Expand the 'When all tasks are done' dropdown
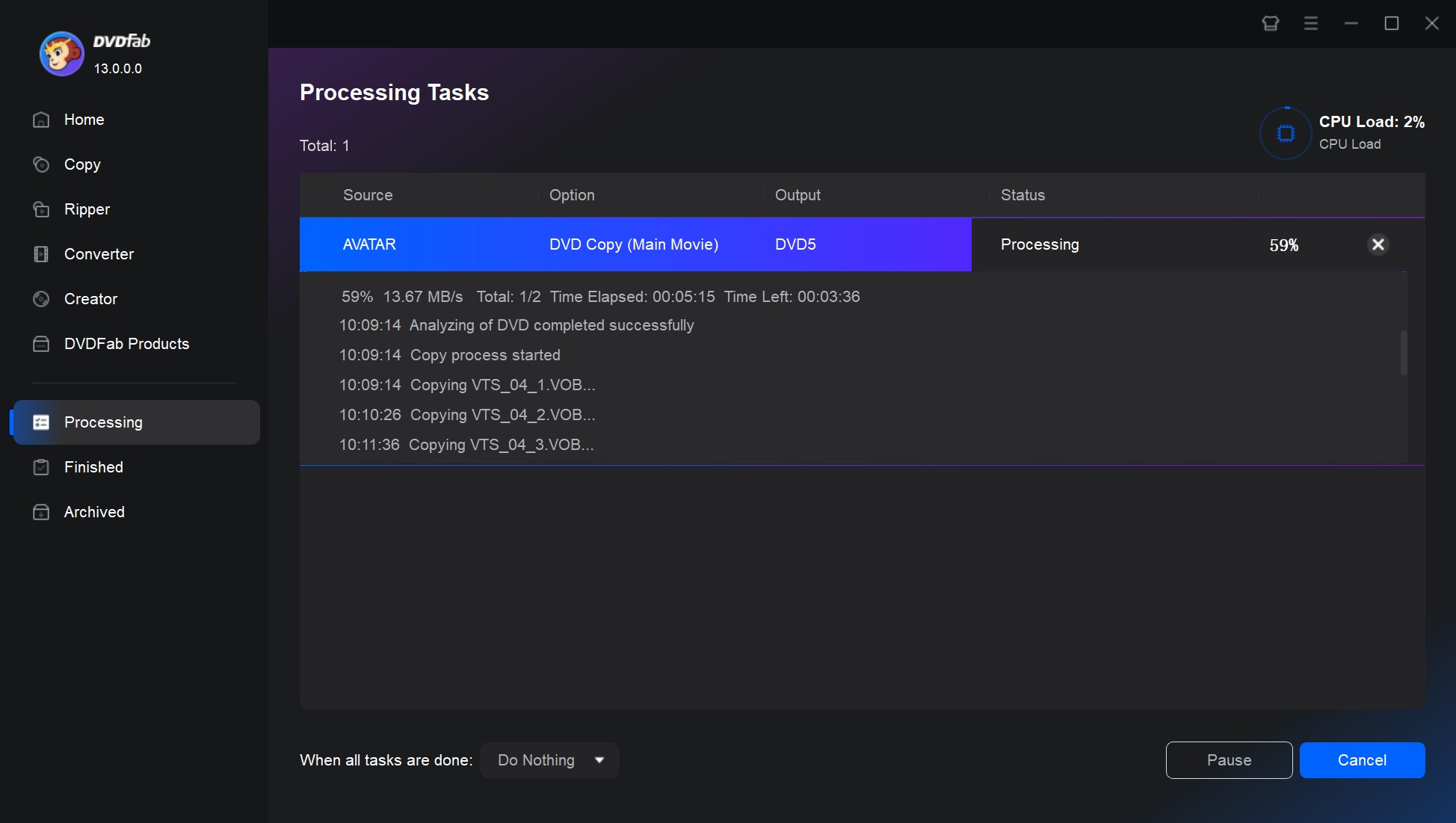This screenshot has height=823, width=1456. (x=601, y=760)
